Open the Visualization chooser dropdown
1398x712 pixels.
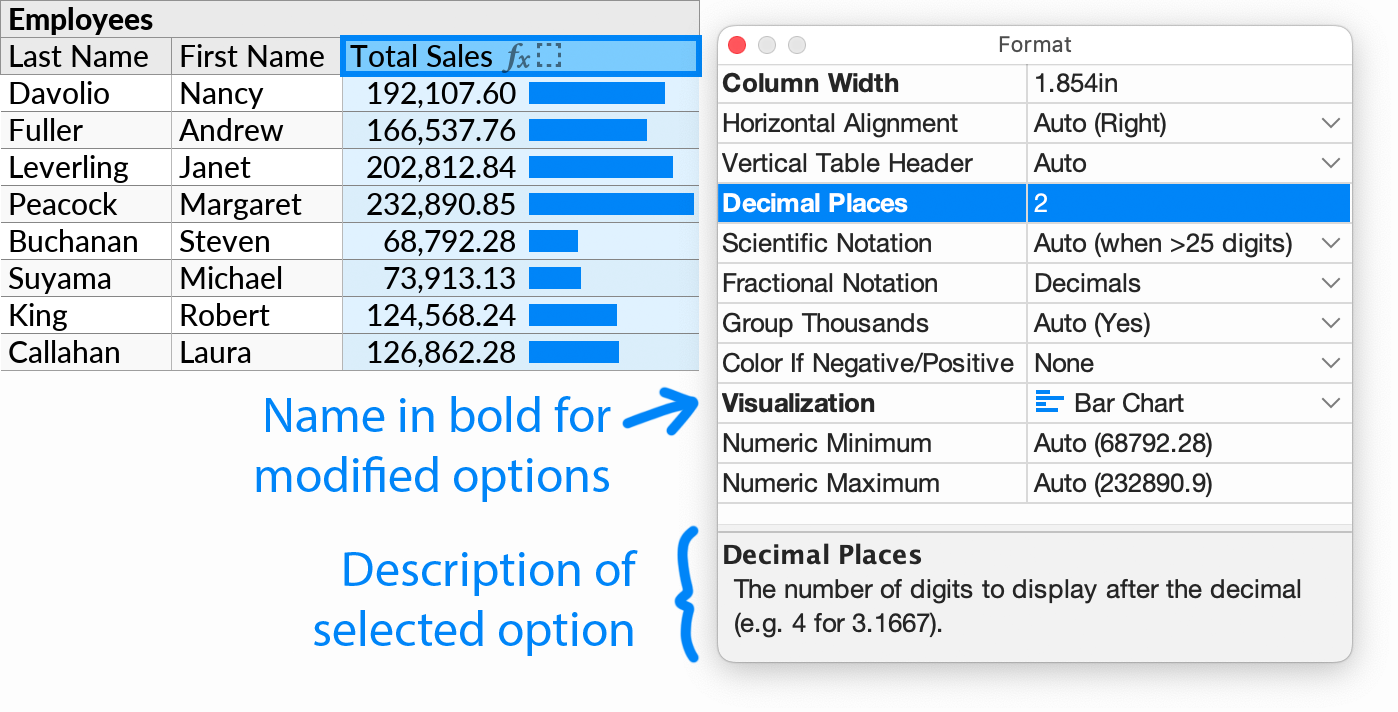1330,403
